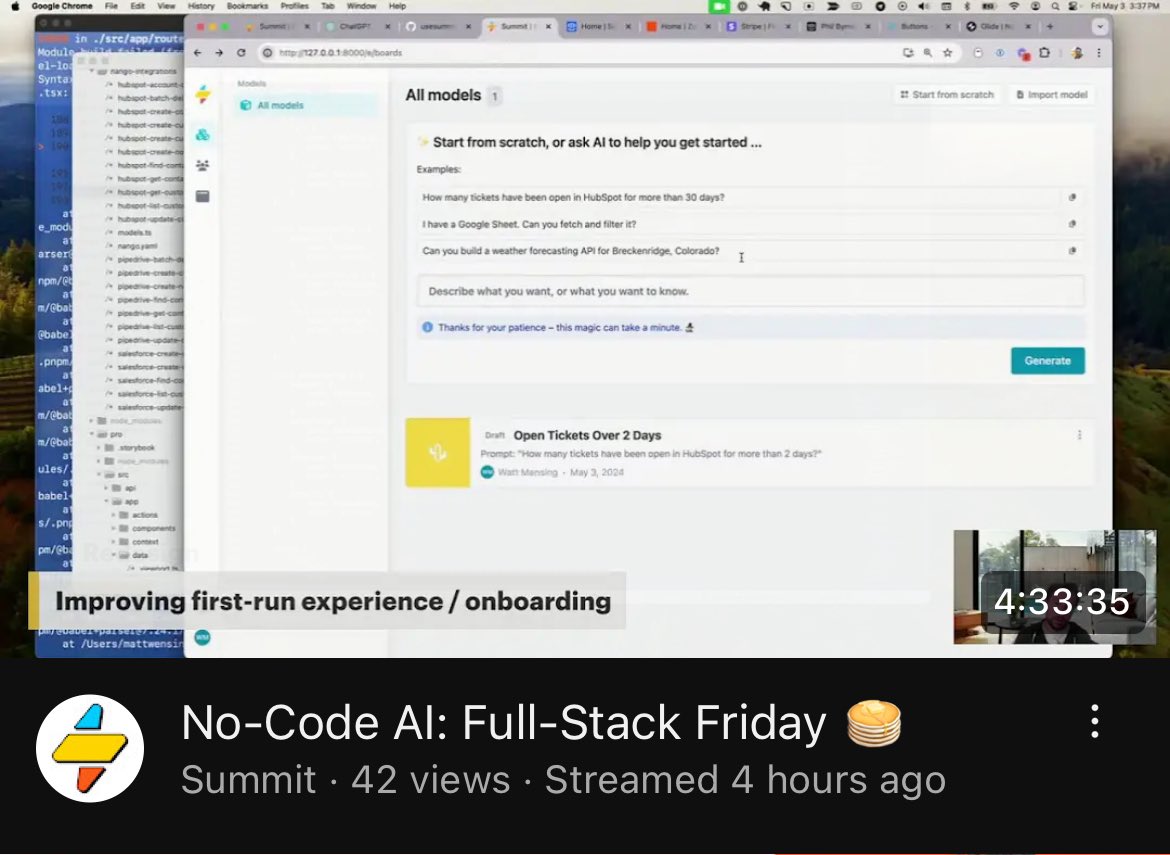The height and width of the screenshot is (855, 1170).
Task: Open the models cube icon in the app sidebar
Action: [x=202, y=133]
